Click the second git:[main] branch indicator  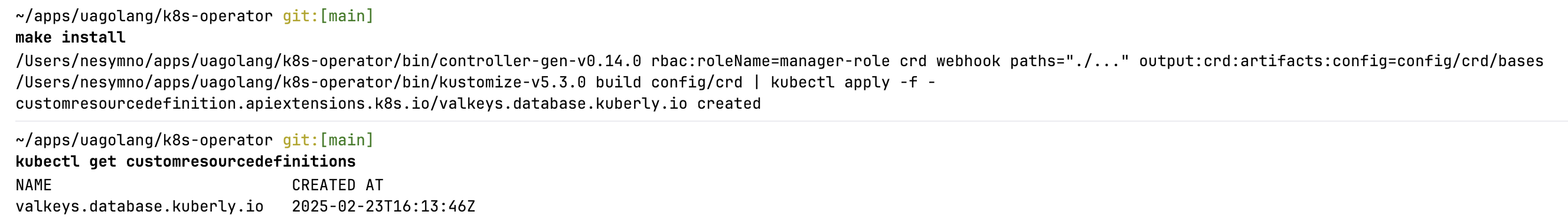(328, 141)
